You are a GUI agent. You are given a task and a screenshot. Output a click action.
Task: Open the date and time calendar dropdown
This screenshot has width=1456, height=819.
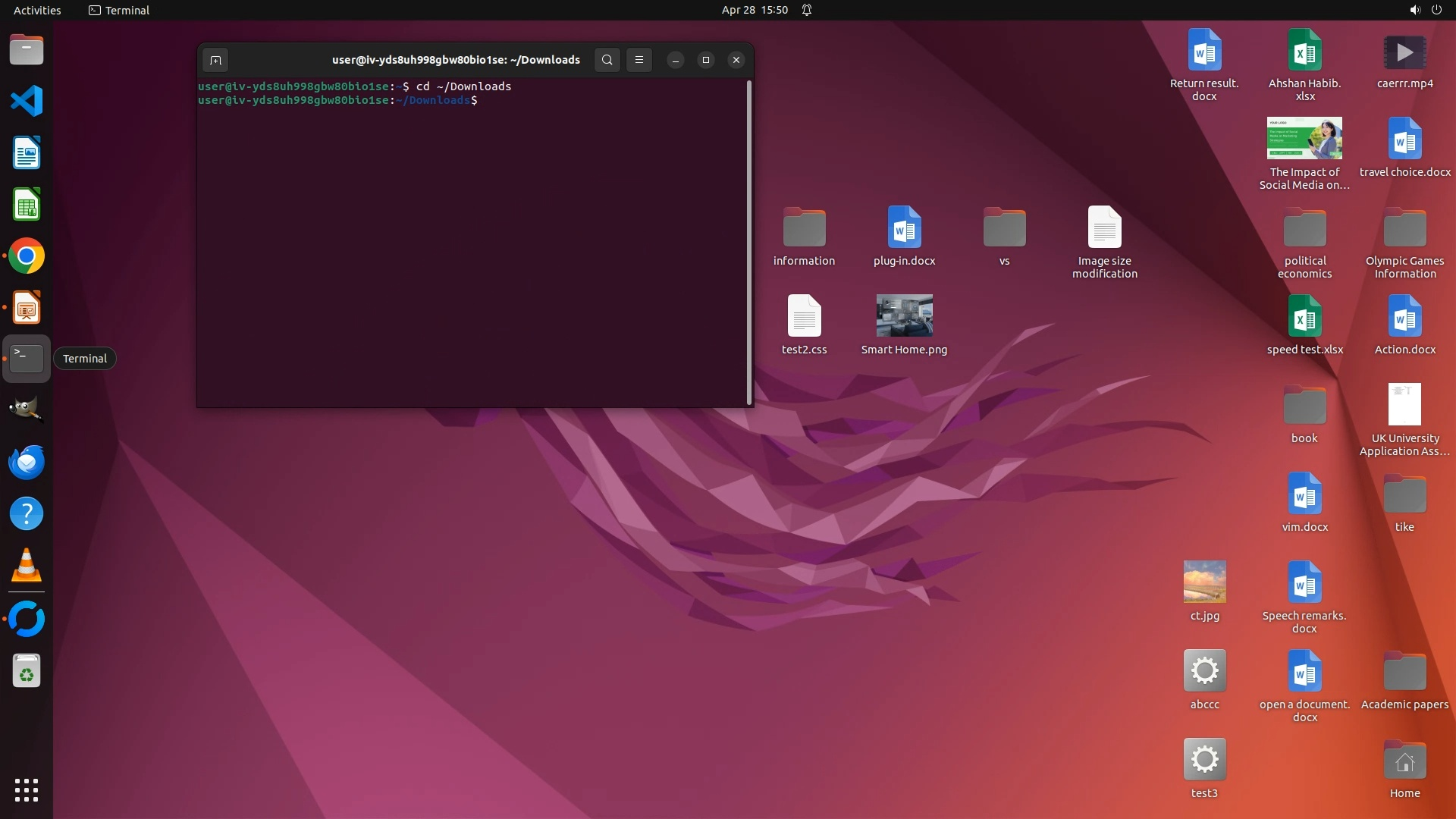coord(754,10)
